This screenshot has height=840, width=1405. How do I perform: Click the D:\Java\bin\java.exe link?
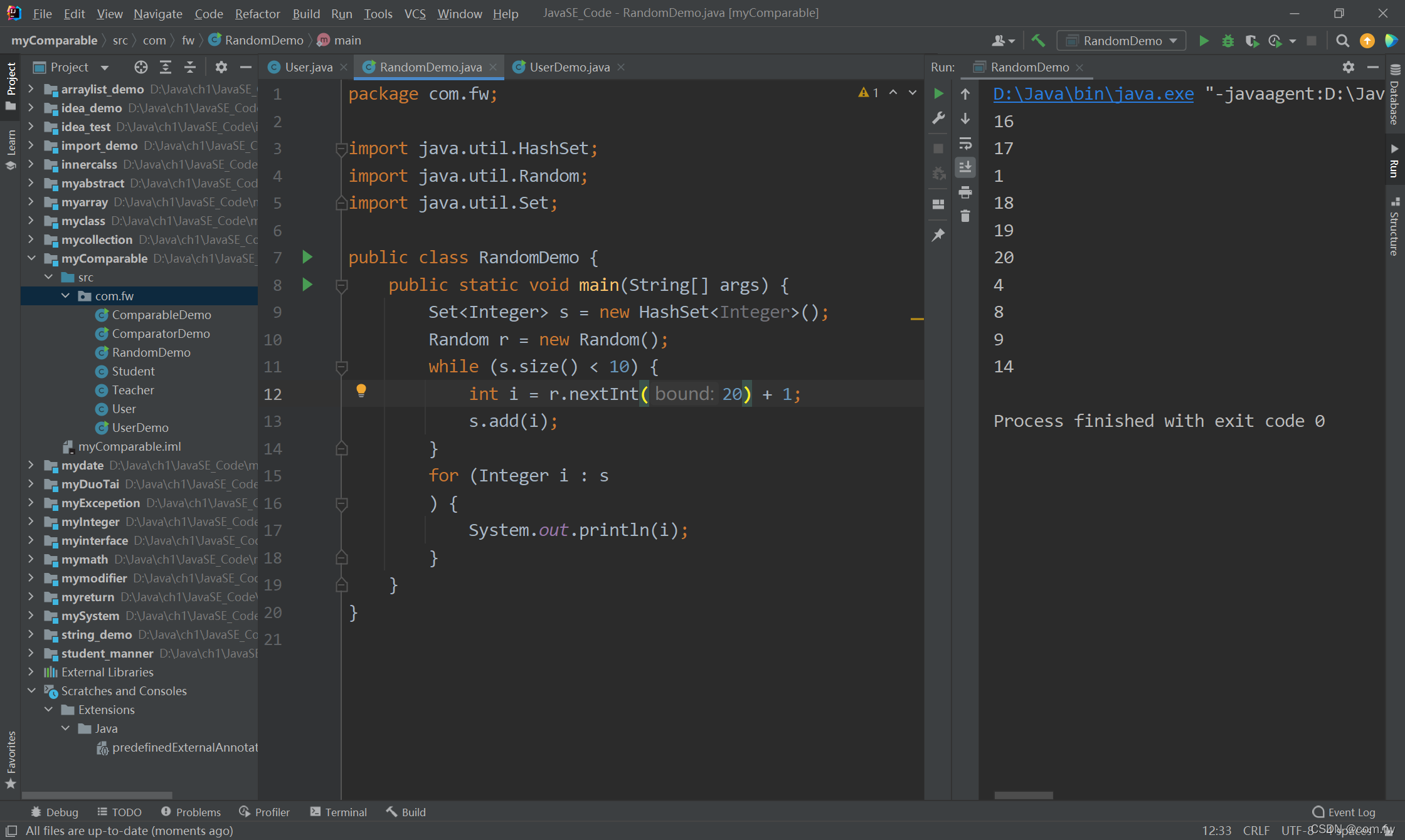point(1093,94)
